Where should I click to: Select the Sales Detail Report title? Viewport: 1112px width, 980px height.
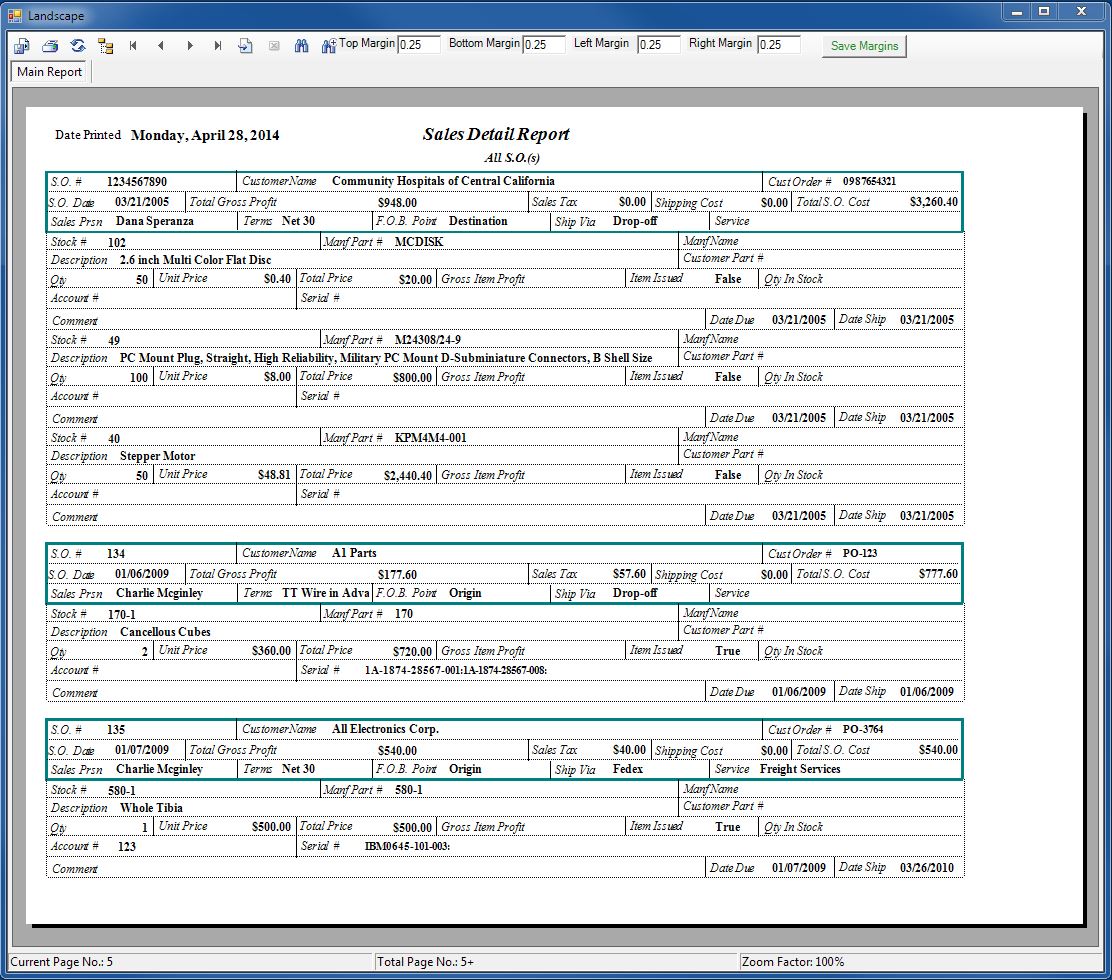(x=496, y=134)
